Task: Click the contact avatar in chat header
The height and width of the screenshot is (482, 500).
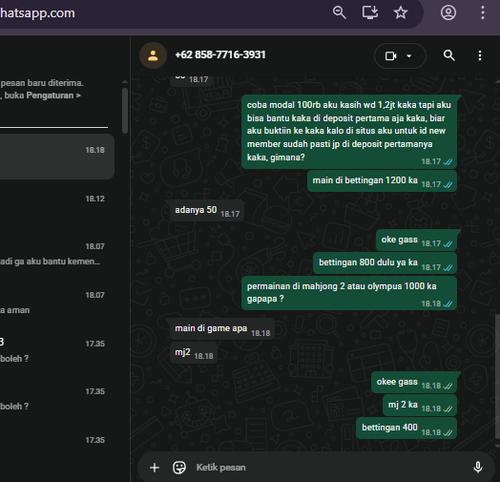Action: 153,55
